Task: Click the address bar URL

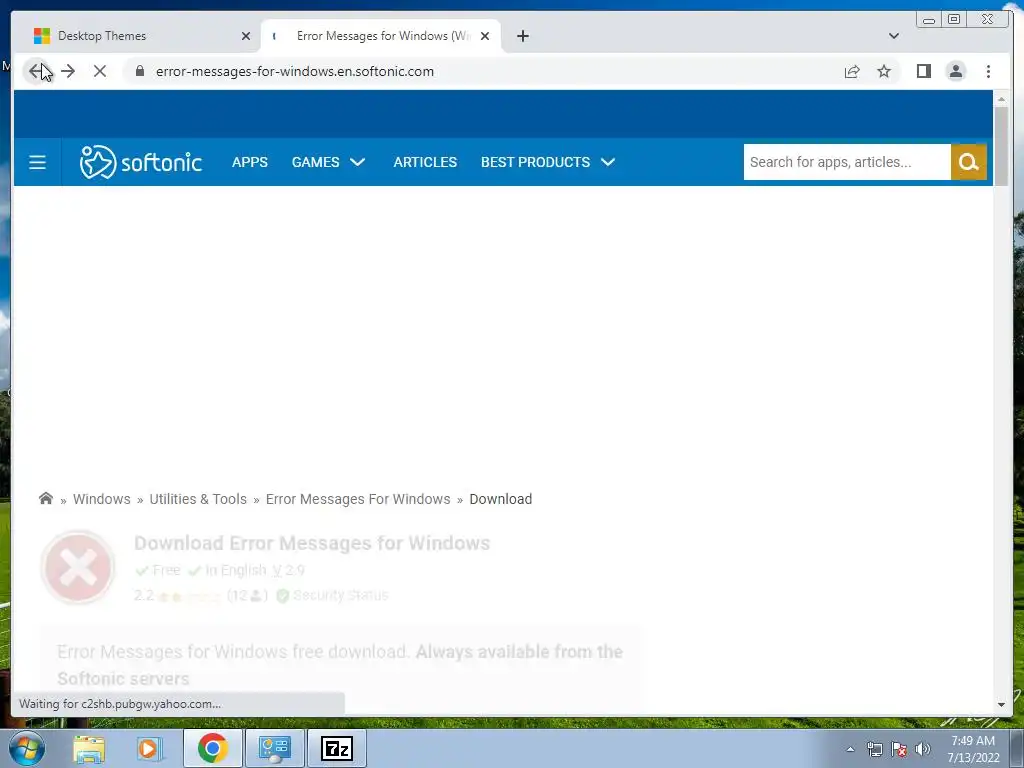Action: click(x=295, y=71)
